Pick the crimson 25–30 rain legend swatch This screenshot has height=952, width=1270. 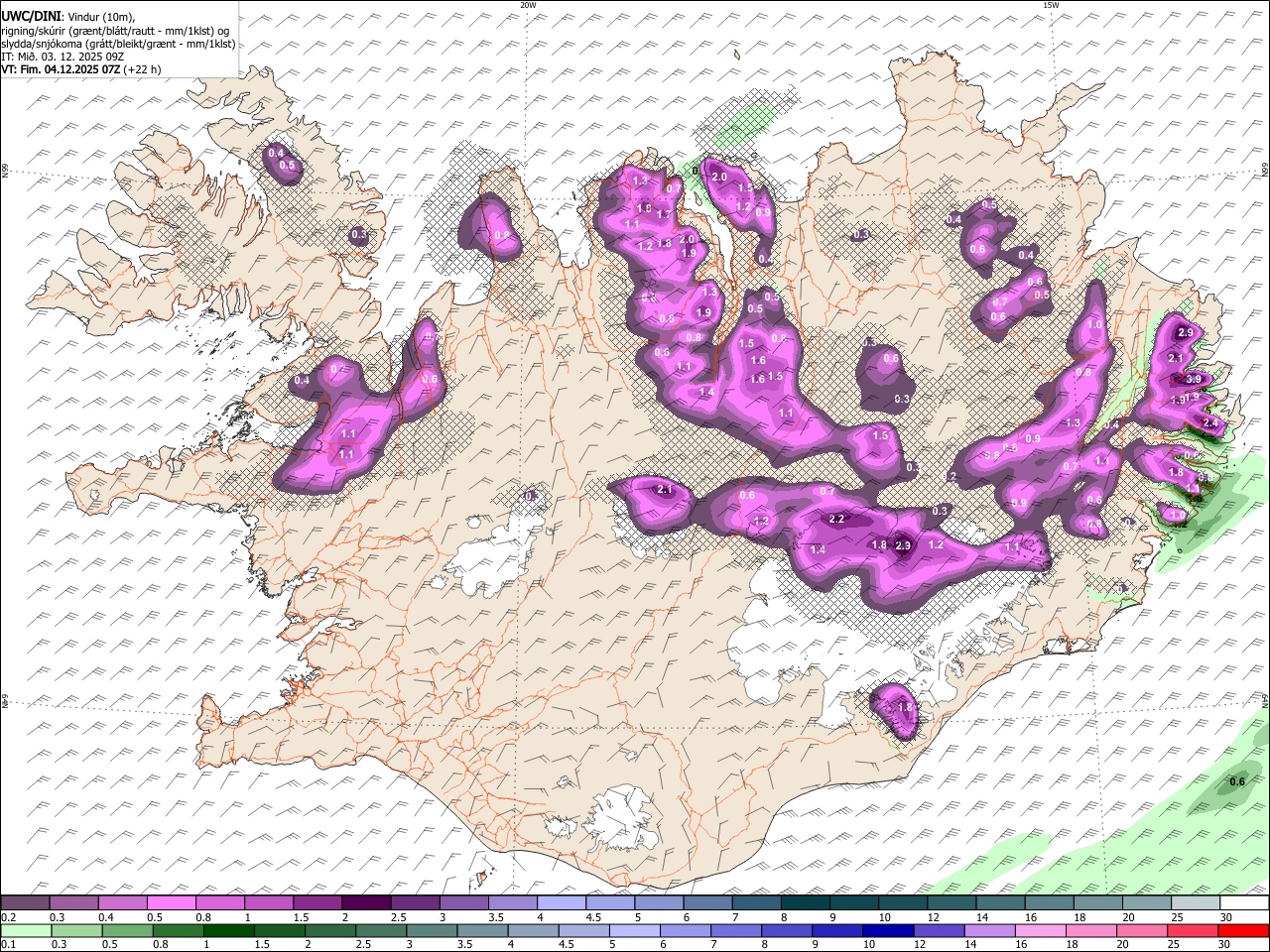(x=1193, y=931)
